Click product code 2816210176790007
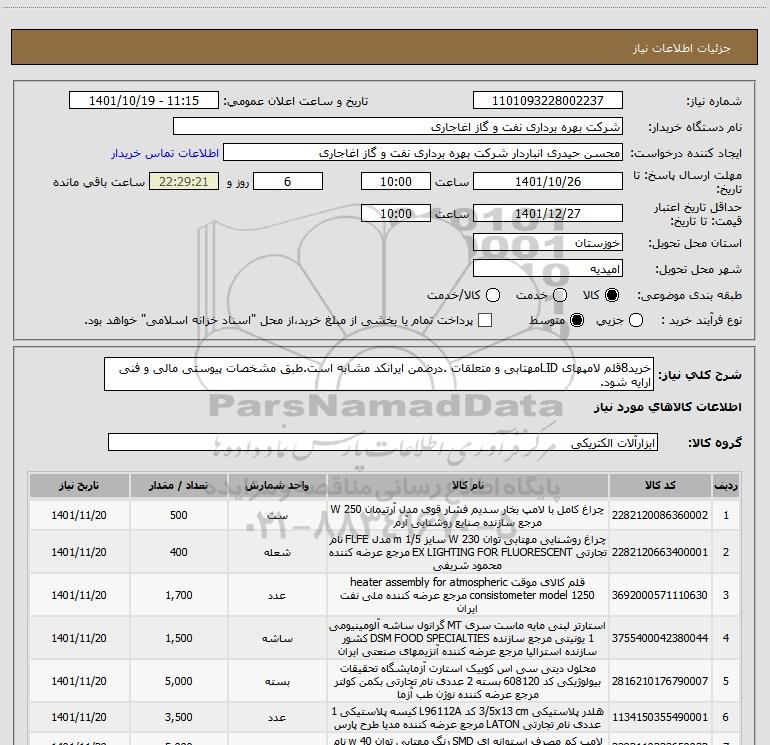This screenshot has height=745, width=770. 660,681
